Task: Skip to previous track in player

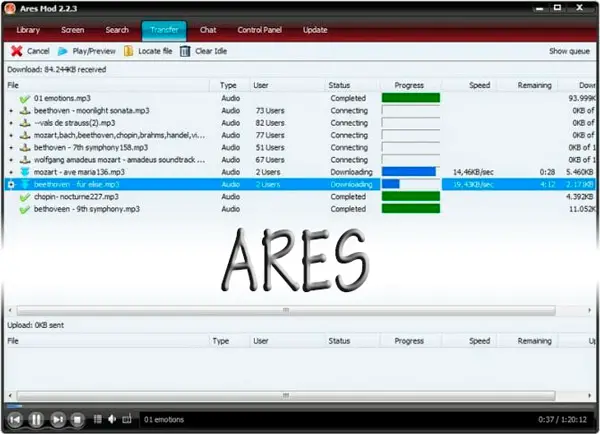Action: click(15, 420)
